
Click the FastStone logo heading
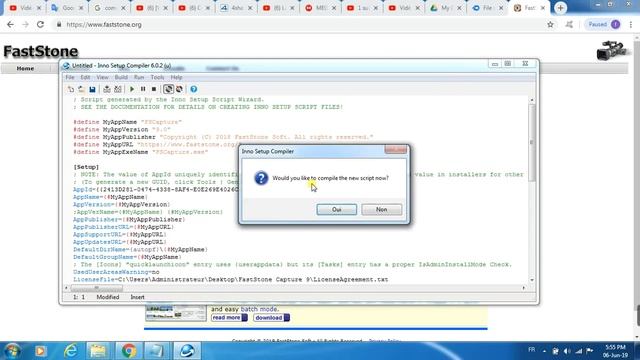click(x=40, y=51)
